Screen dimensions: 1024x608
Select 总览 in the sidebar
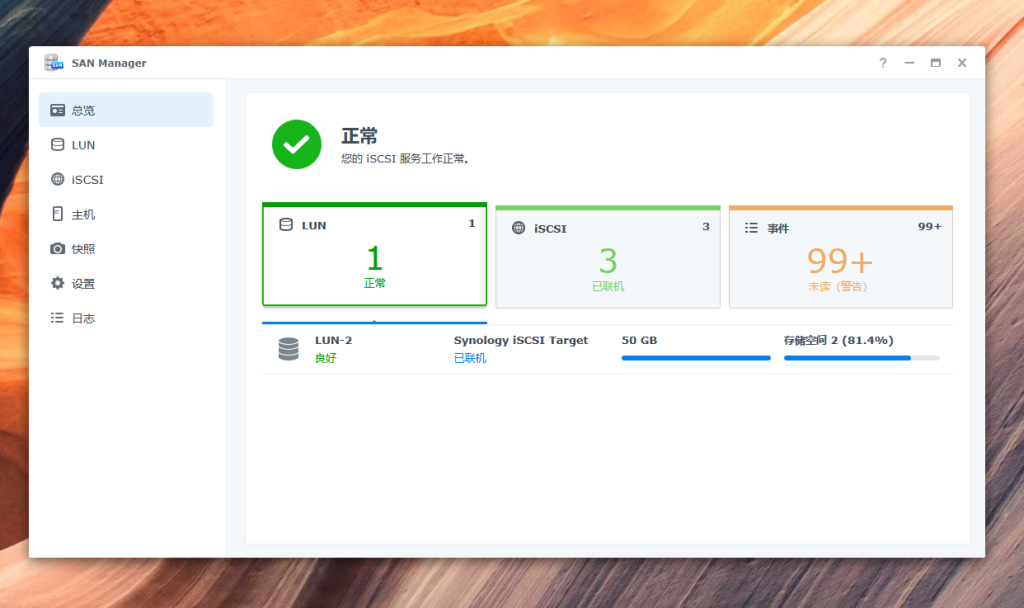pos(126,110)
